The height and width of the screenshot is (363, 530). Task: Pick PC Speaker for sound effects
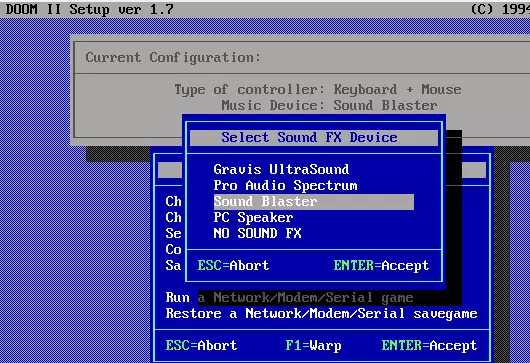click(x=253, y=218)
